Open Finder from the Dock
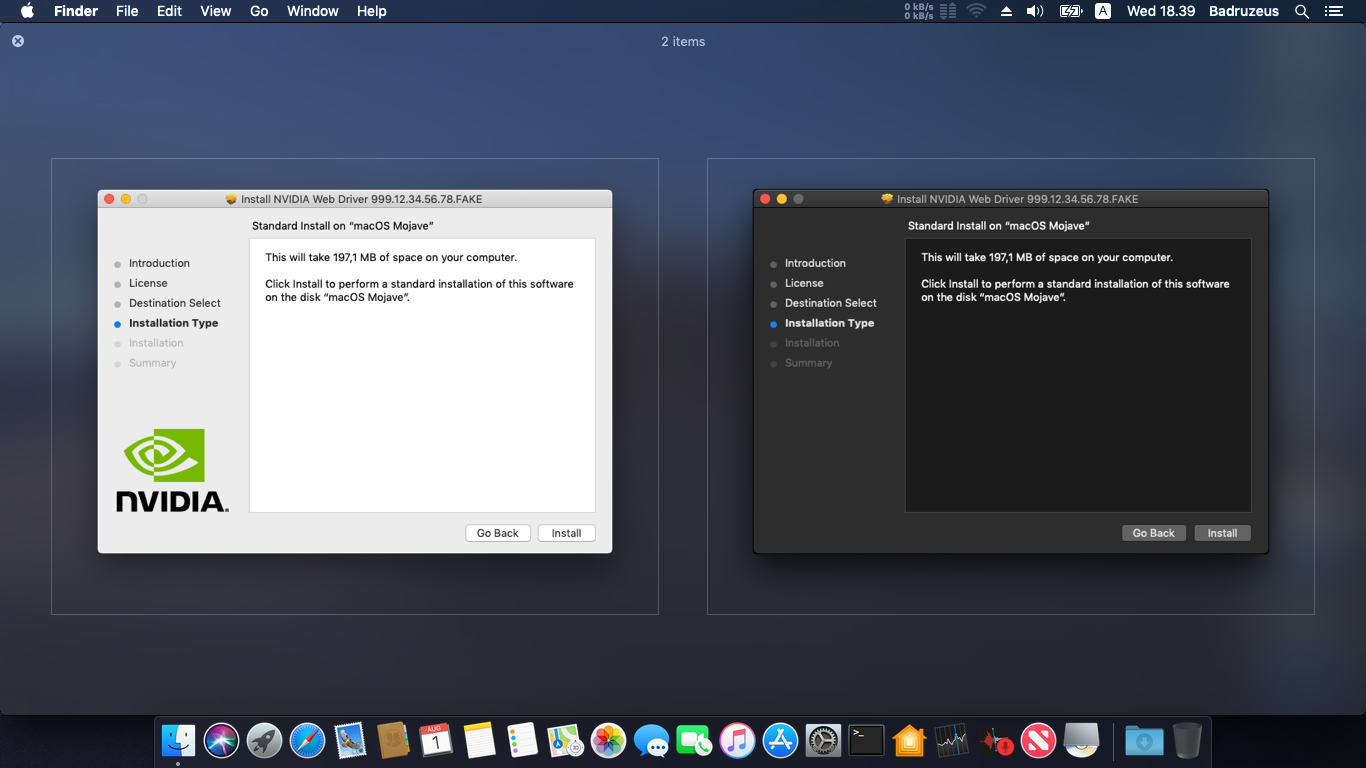Screen dimensions: 1366x768 [178, 741]
